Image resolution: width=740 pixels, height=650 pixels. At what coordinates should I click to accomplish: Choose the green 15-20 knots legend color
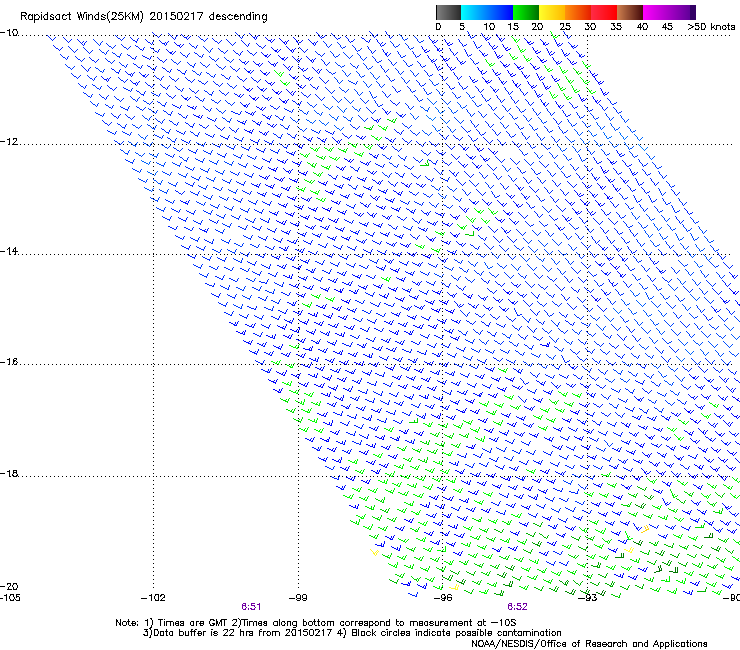click(526, 12)
